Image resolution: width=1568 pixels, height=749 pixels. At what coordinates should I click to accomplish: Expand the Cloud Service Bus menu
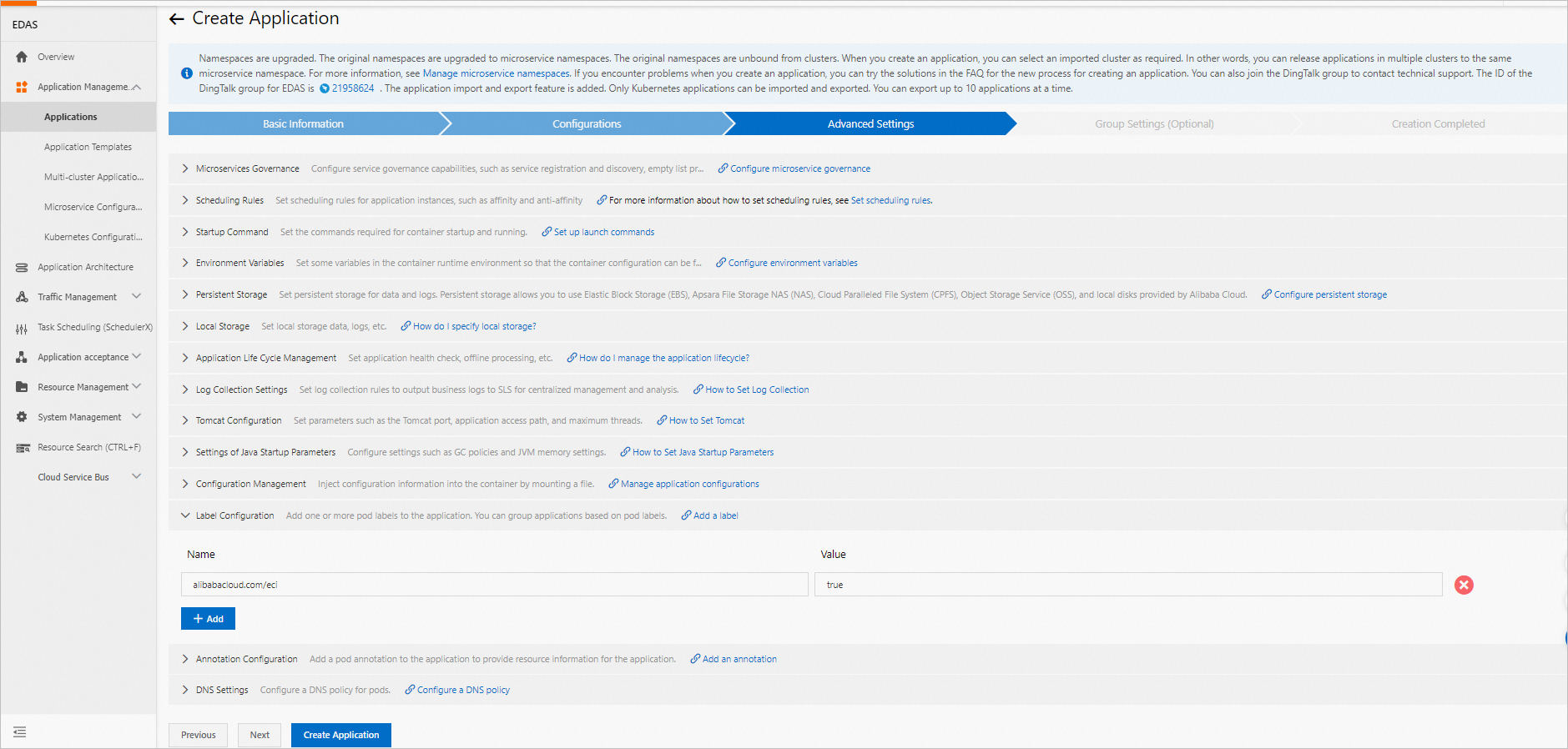point(137,477)
